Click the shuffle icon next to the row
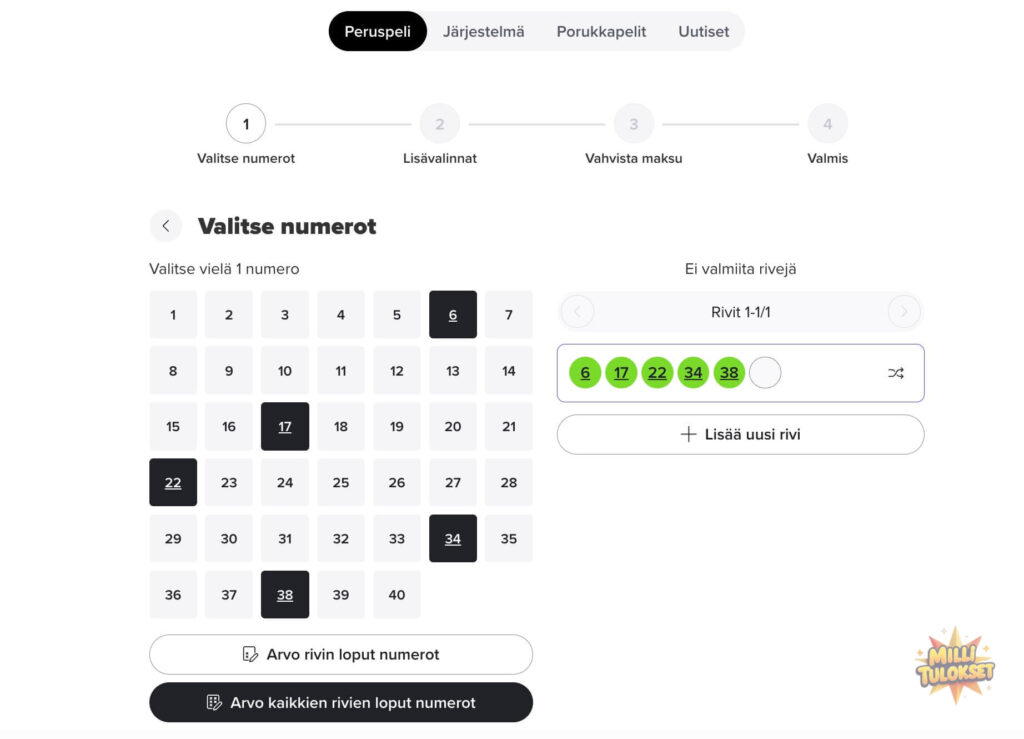Viewport: 1024px width, 739px height. point(895,372)
